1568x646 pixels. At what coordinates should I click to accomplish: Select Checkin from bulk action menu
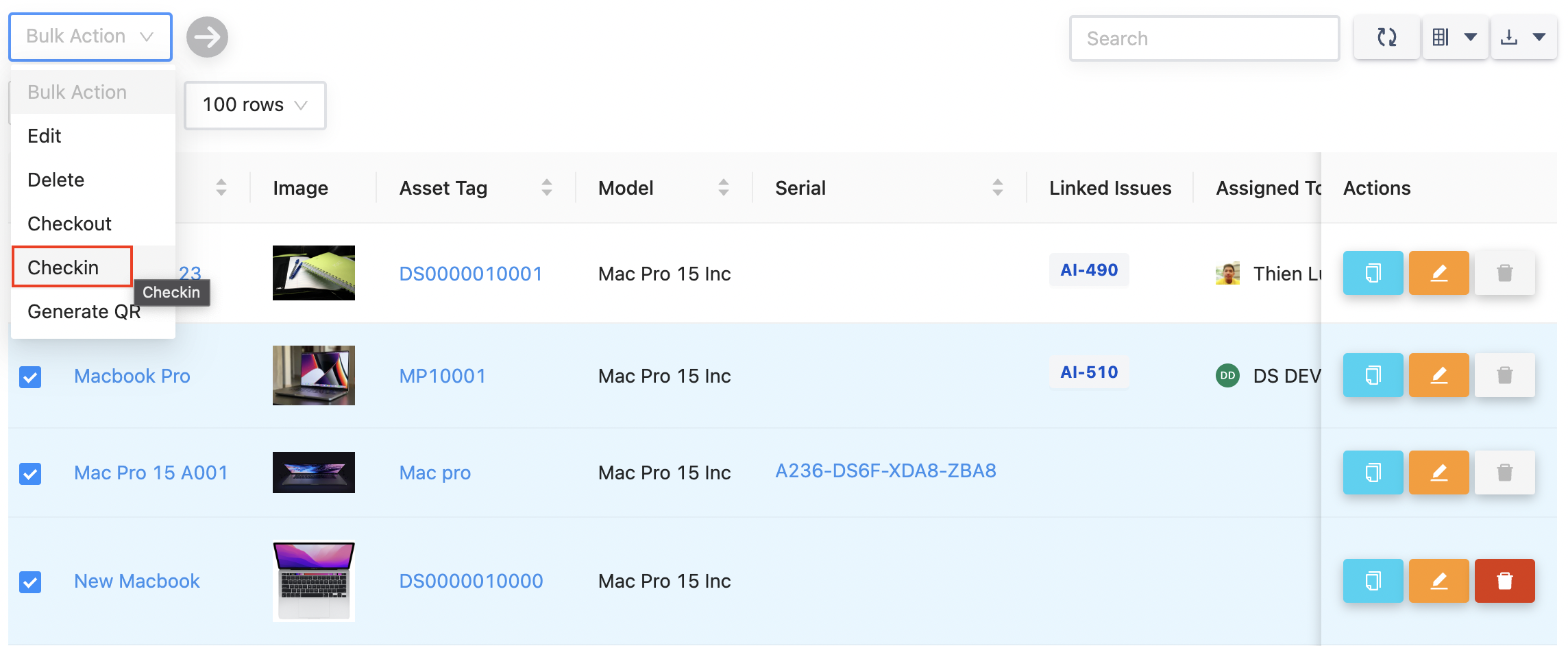64,267
